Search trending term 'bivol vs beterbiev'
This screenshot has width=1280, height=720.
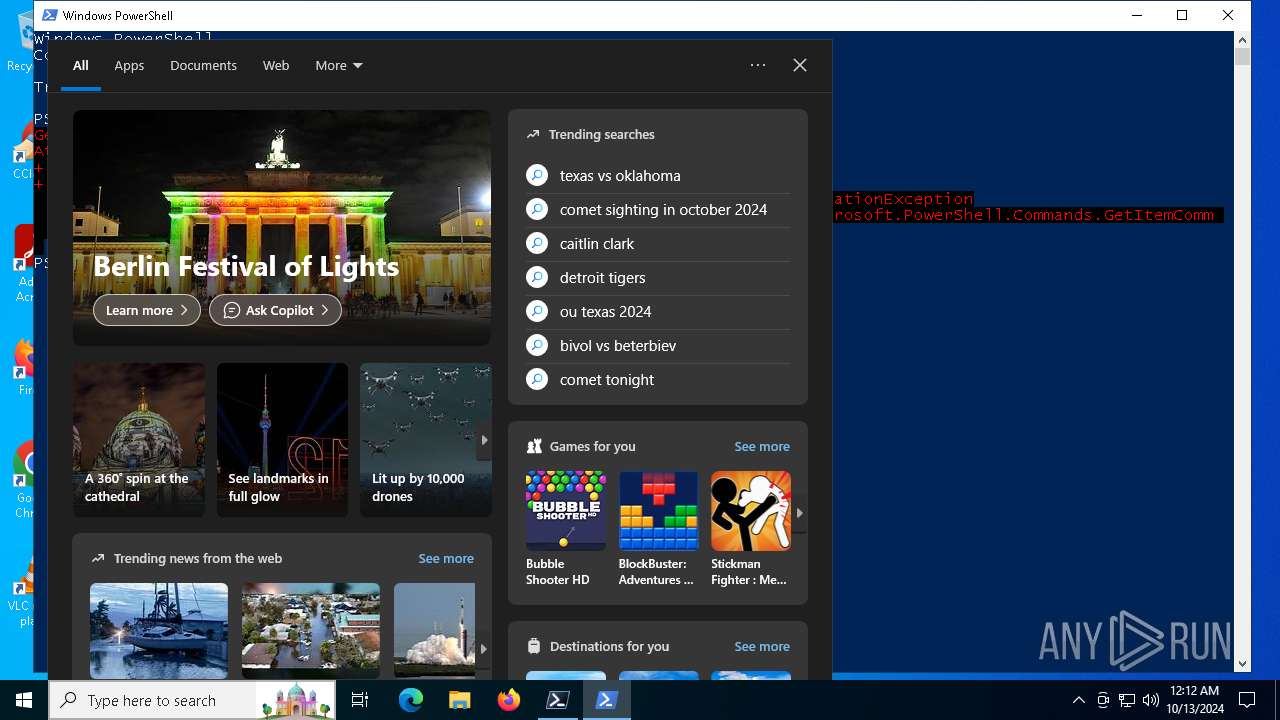pos(658,345)
